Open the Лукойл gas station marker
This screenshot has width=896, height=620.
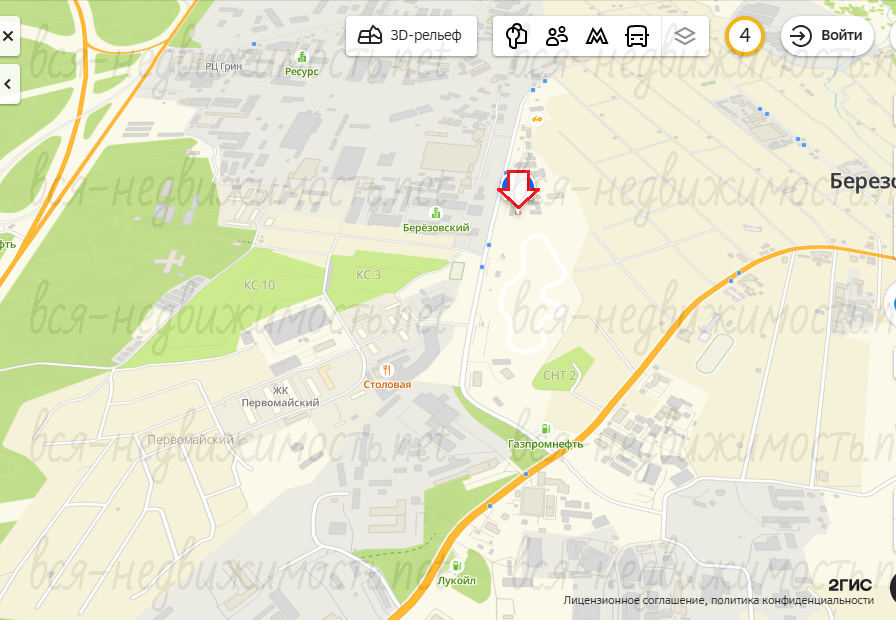(457, 566)
